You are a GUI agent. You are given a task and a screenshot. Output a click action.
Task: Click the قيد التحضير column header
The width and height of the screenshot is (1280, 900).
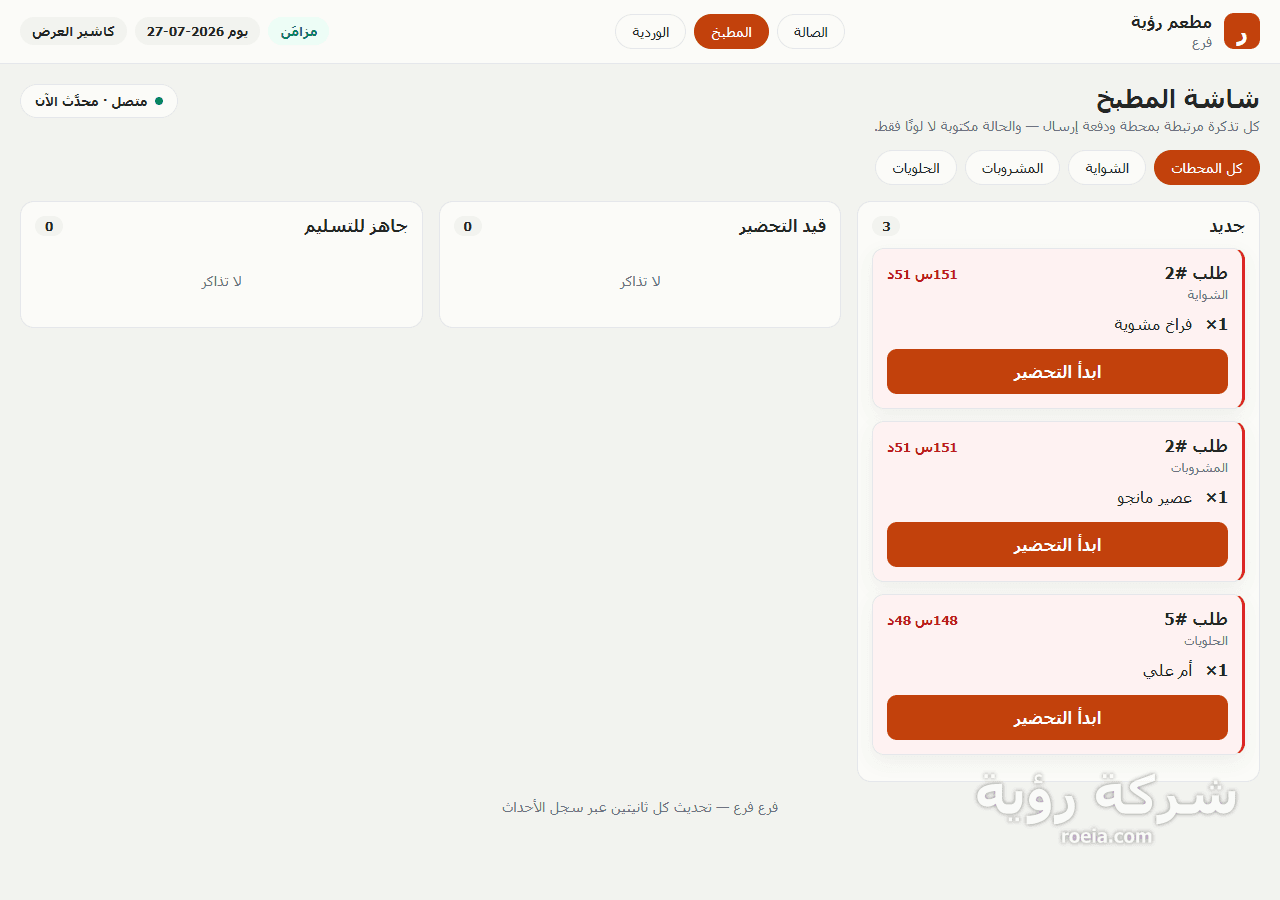click(783, 226)
